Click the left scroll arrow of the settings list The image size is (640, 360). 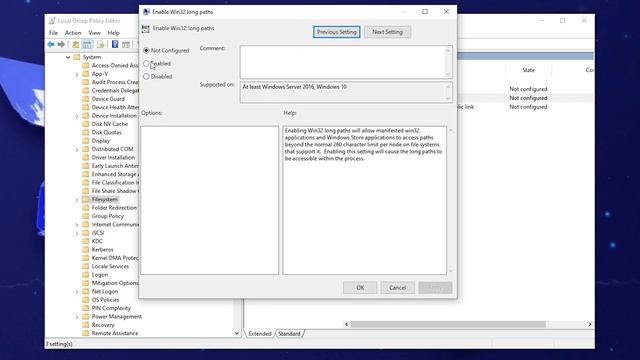click(x=347, y=324)
